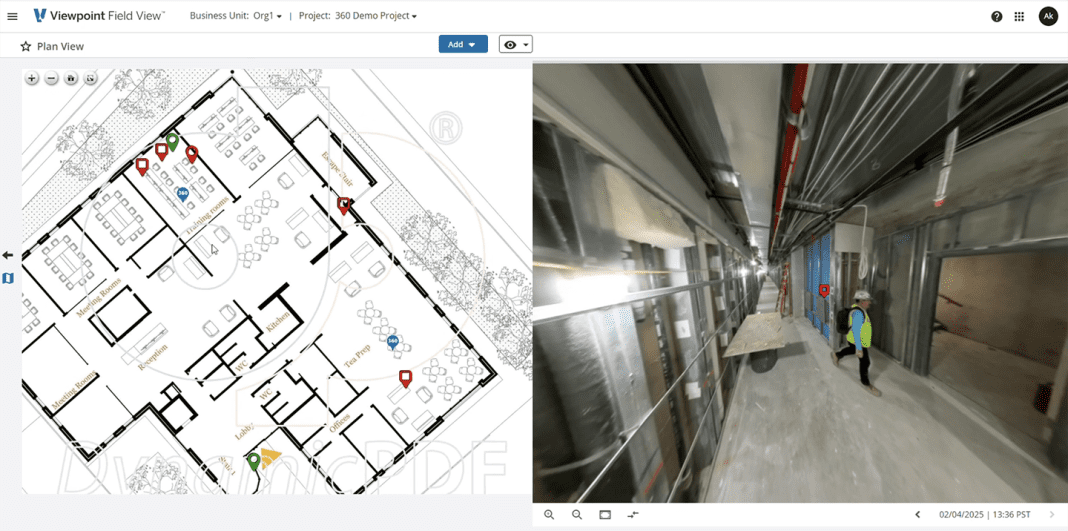Screen dimensions: 1068x531
Task: Zoom out on the 360 photo viewer
Action: coord(577,515)
